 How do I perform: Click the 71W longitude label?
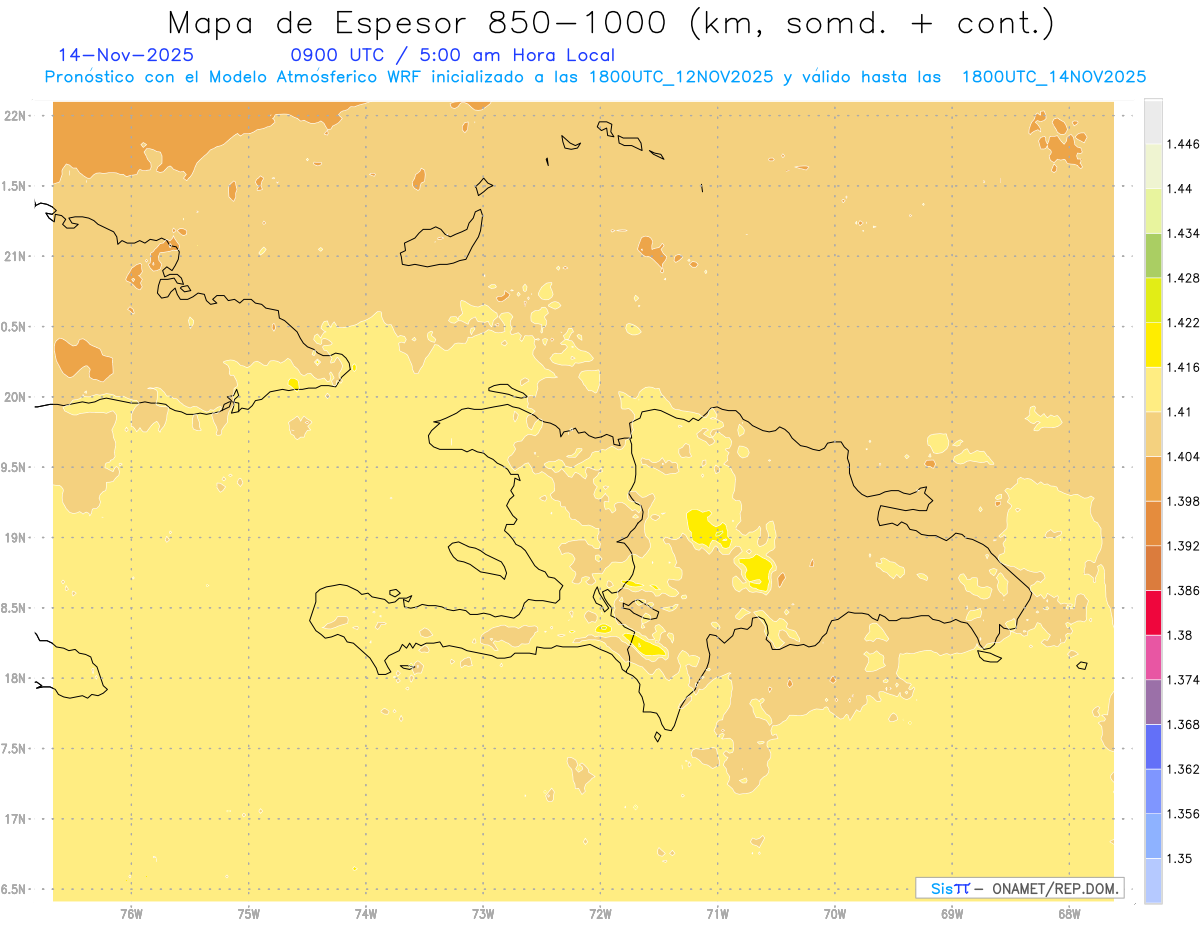point(717,914)
